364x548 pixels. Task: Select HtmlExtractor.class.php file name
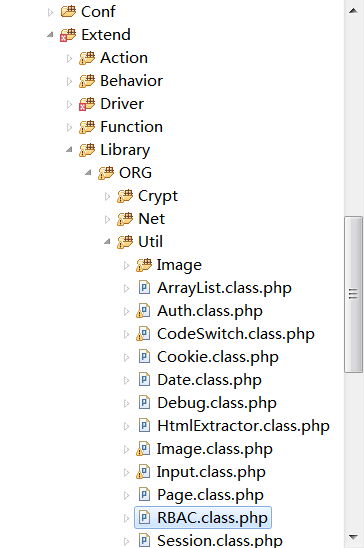pyautogui.click(x=243, y=426)
